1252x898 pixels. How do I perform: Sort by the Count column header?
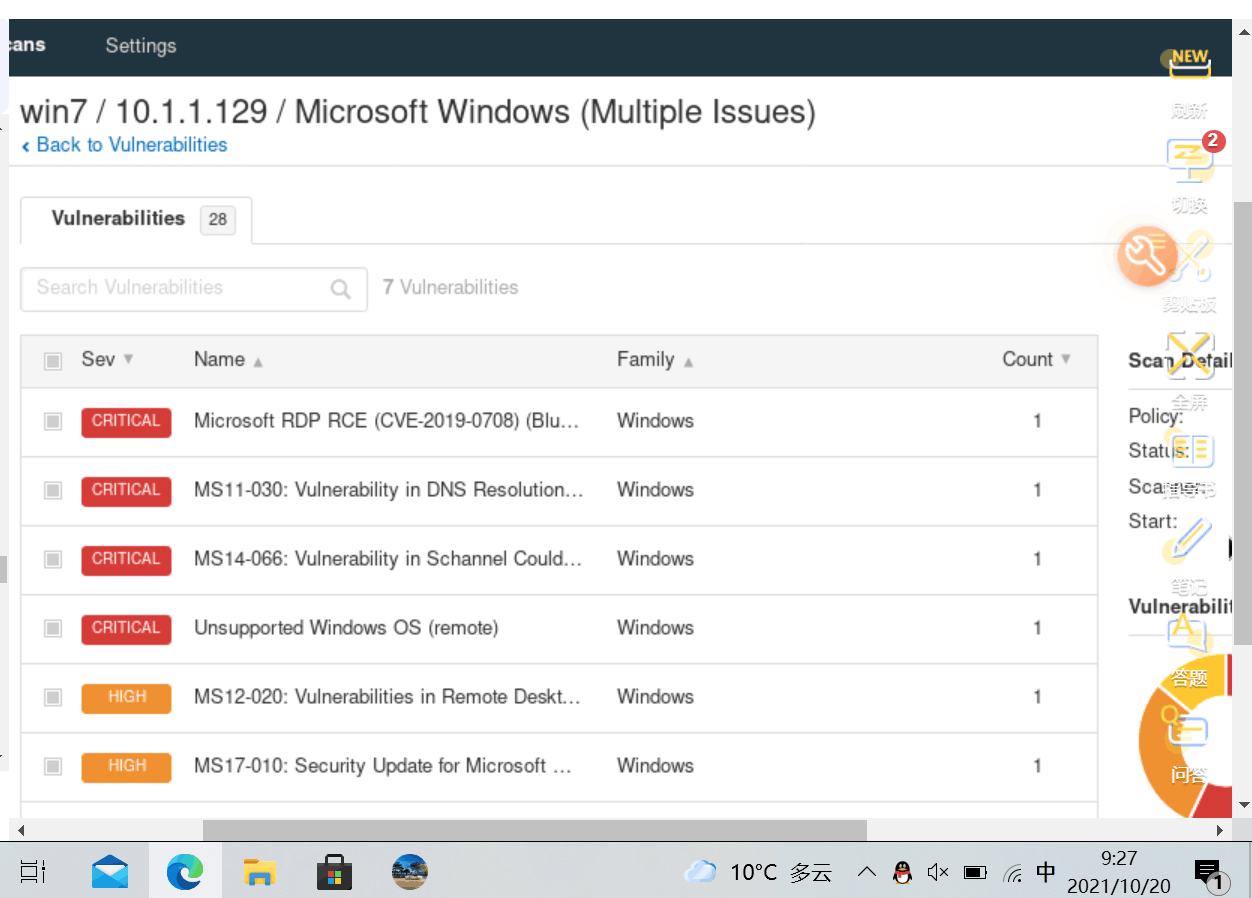[1036, 359]
